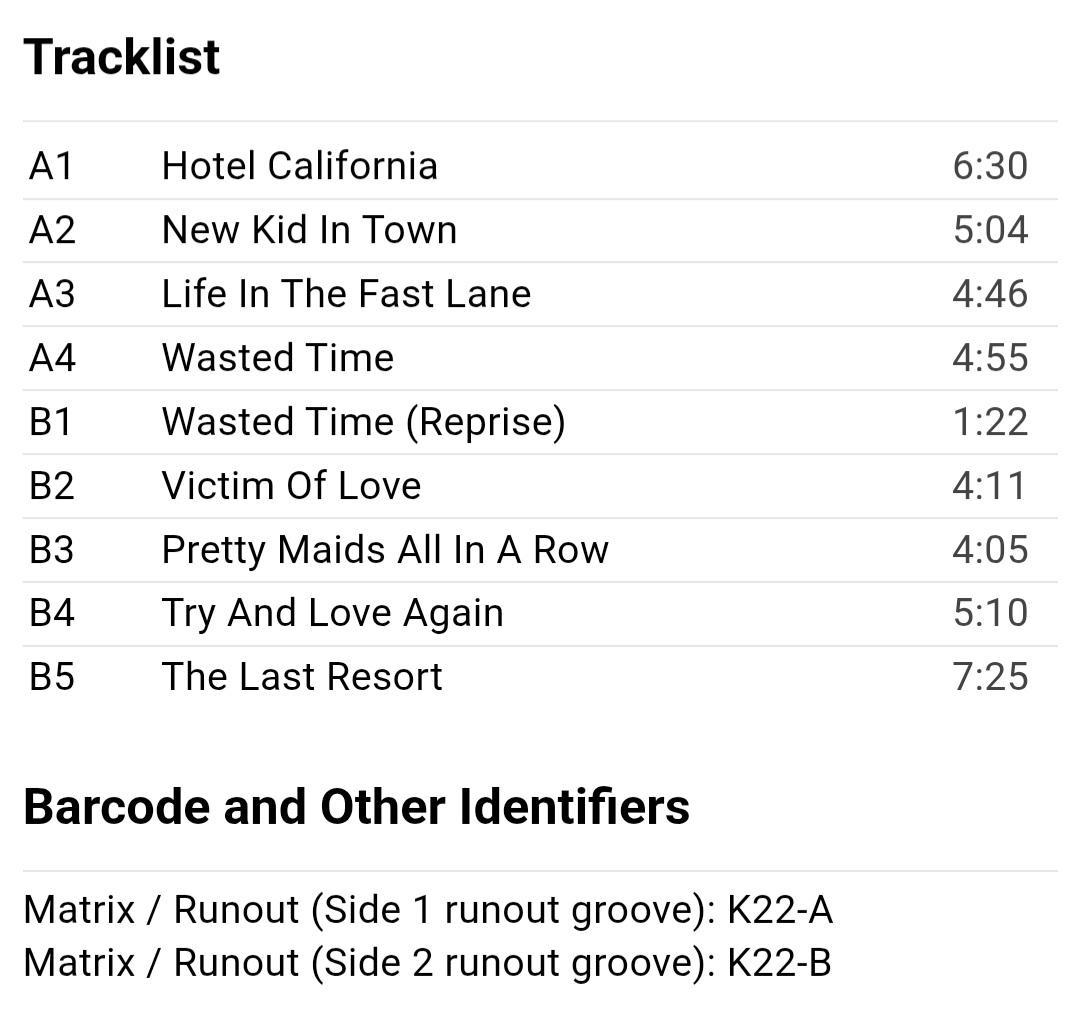Screen dimensions: 1080x1012
Task: Select track position label A2
Action: [x=52, y=230]
